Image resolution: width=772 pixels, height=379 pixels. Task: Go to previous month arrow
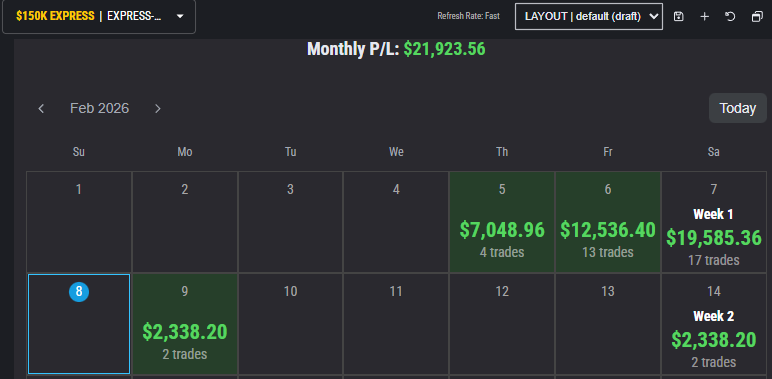coord(41,108)
